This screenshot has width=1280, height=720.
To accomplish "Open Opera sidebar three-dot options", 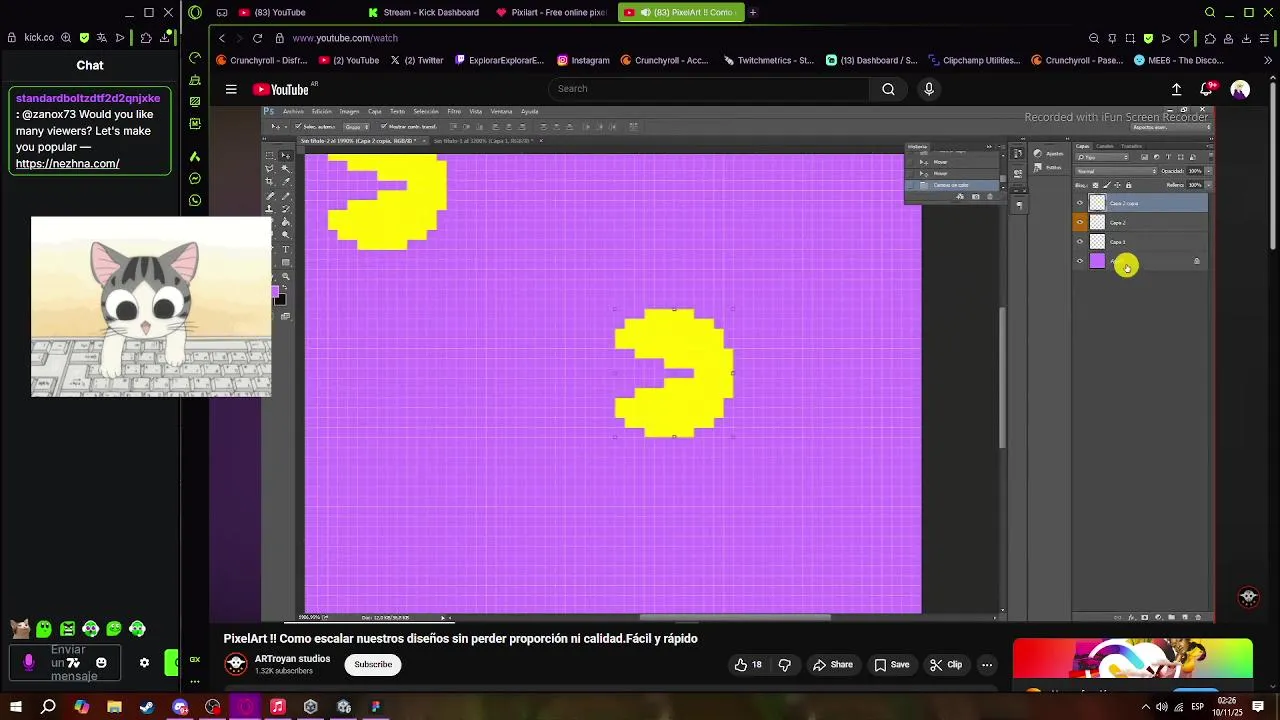I will point(195,682).
